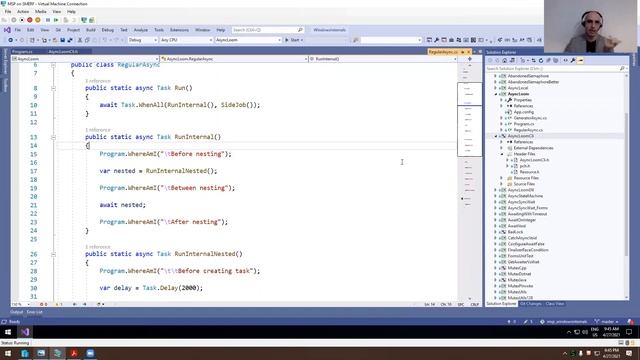Click Solution Explorer search magnifier icon
This screenshot has height=360, width=640.
(622, 69)
